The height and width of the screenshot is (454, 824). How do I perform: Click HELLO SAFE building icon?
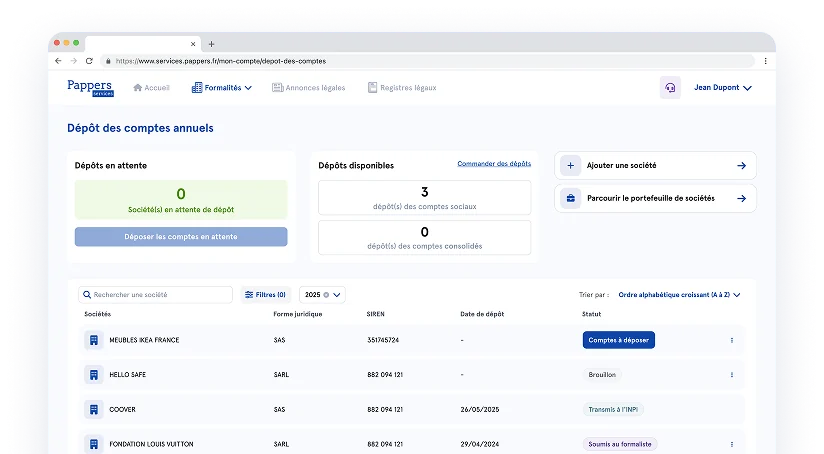[x=94, y=375]
